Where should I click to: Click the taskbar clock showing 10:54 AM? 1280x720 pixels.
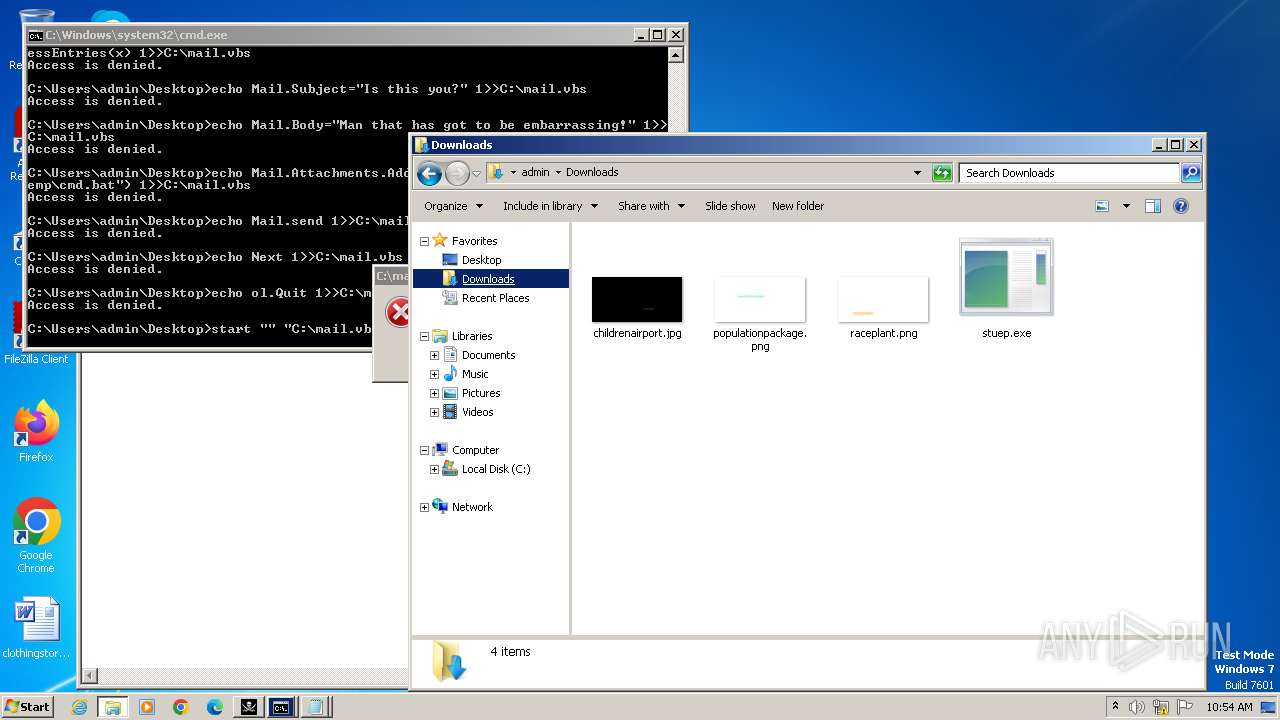pos(1229,707)
